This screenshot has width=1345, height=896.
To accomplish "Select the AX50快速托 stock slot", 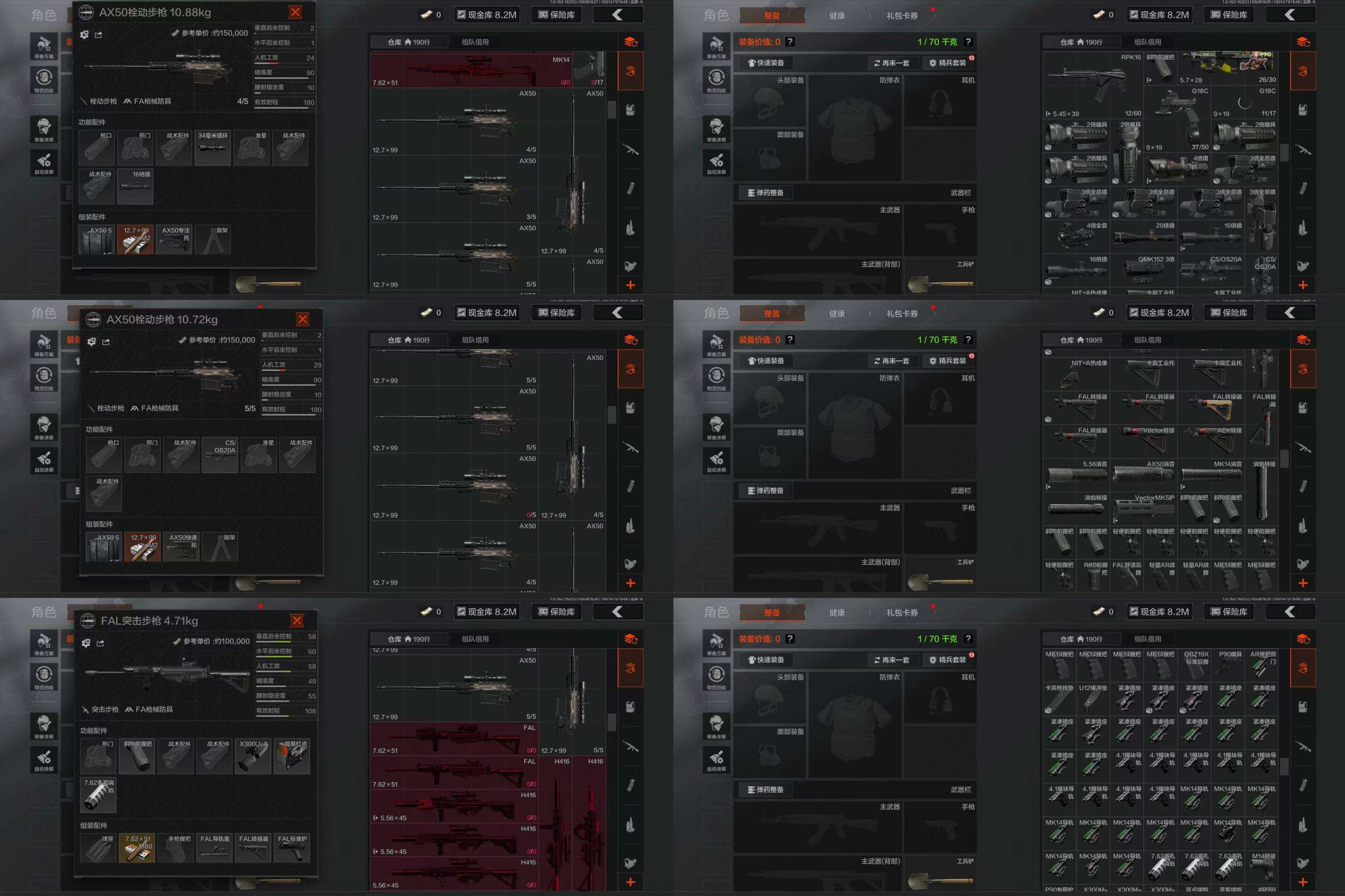I will [x=181, y=546].
